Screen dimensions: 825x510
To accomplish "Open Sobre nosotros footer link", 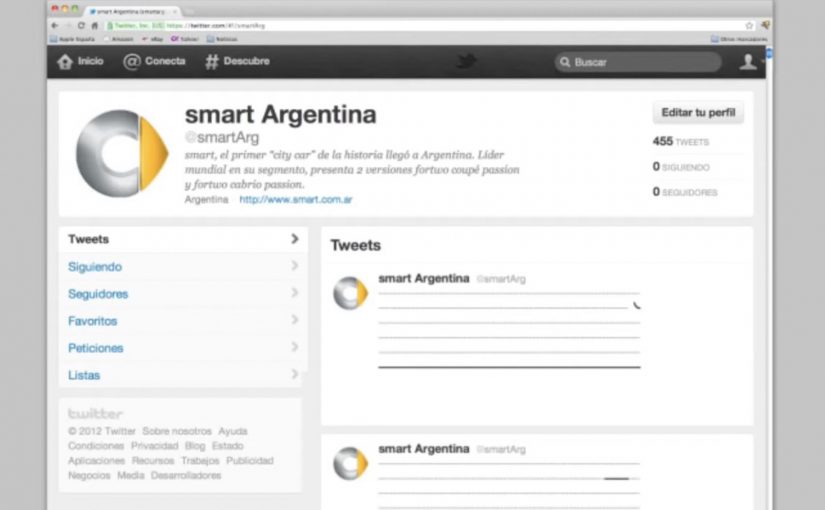I will [x=177, y=431].
